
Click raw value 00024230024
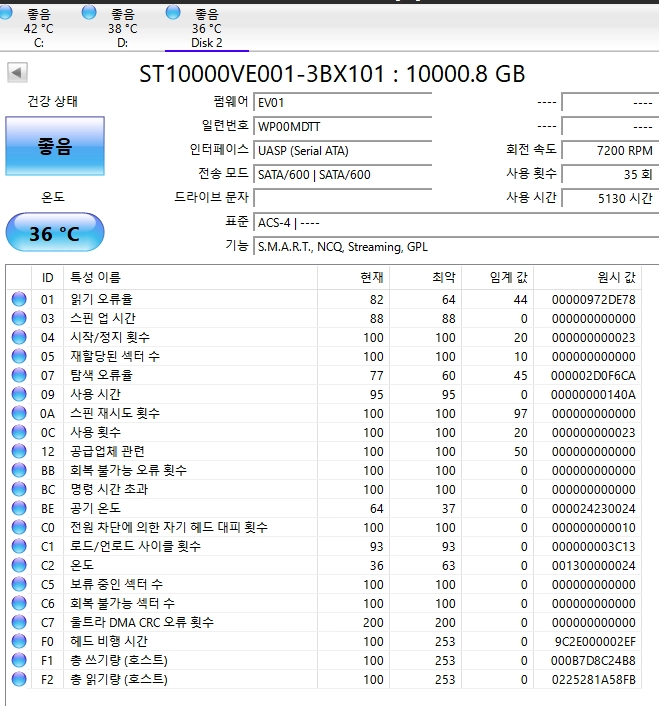point(593,508)
